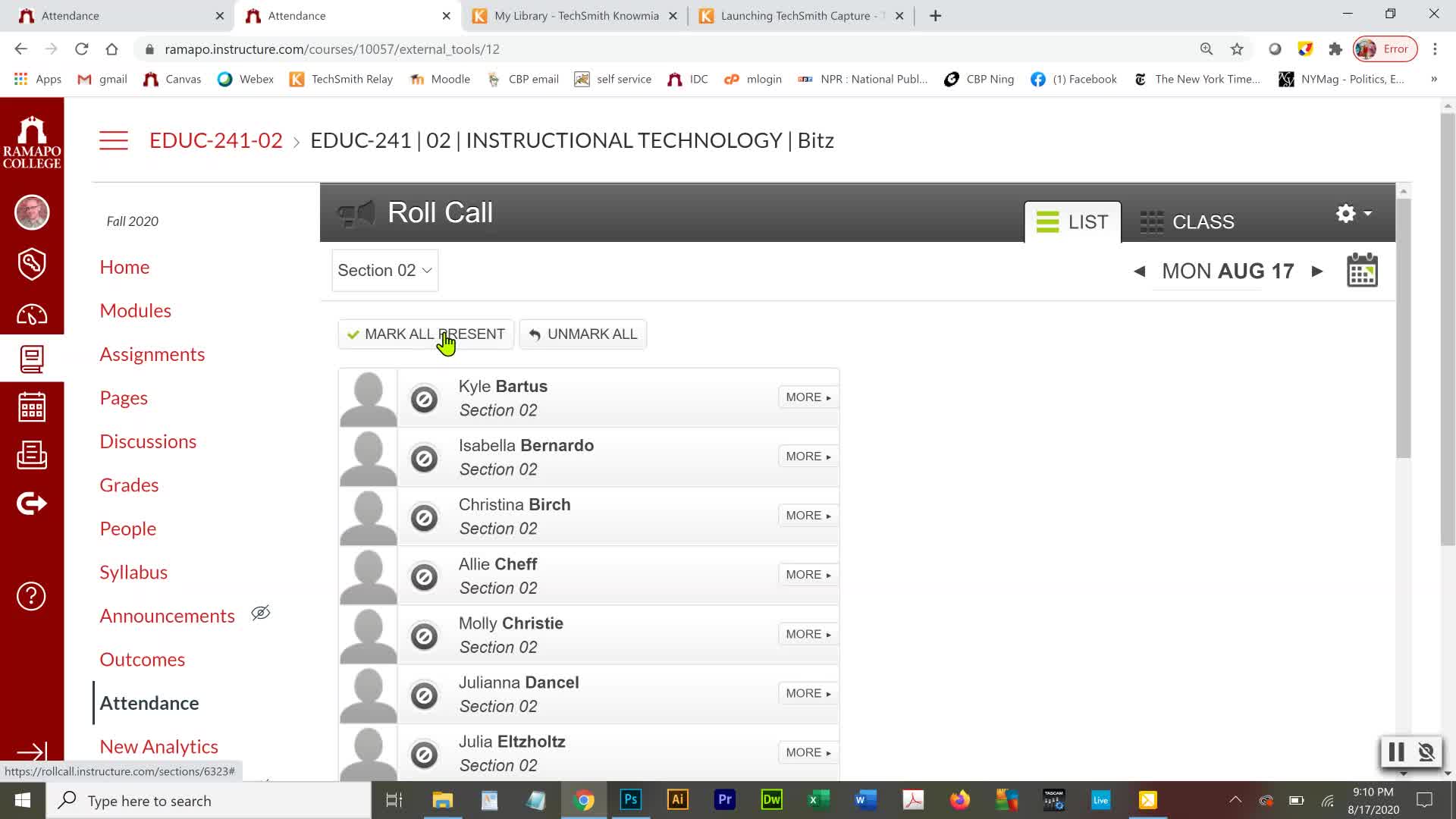Go to next day arrow
Image resolution: width=1456 pixels, height=819 pixels.
point(1317,271)
